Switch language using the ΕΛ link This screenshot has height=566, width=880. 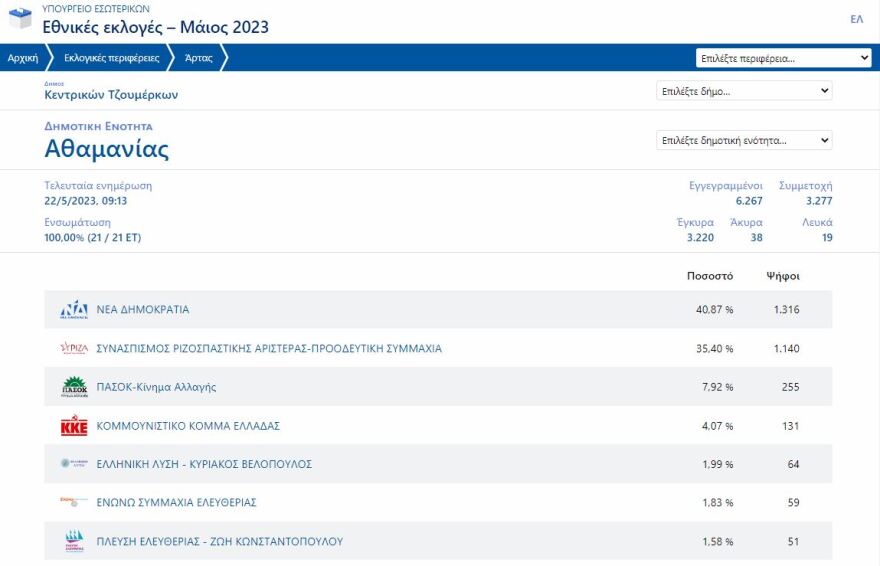856,20
